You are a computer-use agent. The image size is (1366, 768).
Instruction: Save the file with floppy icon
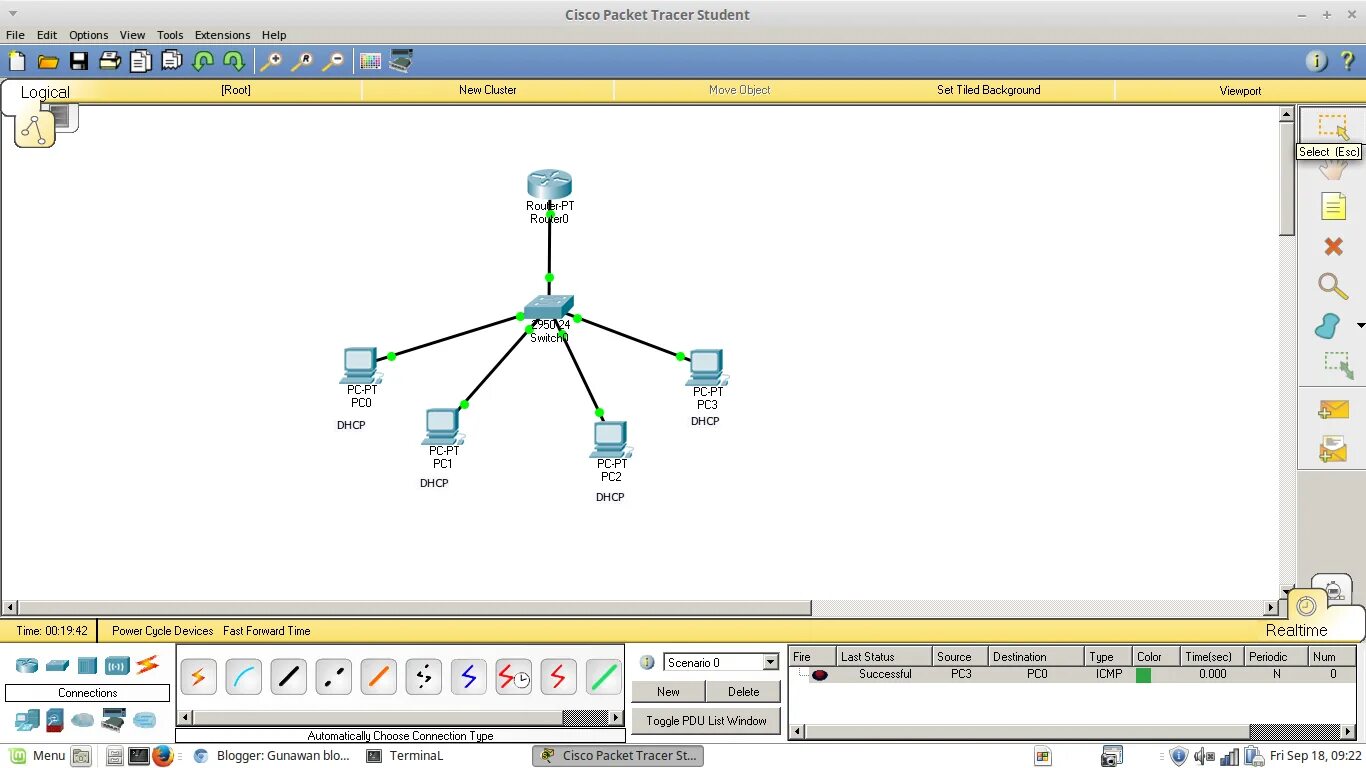[79, 61]
